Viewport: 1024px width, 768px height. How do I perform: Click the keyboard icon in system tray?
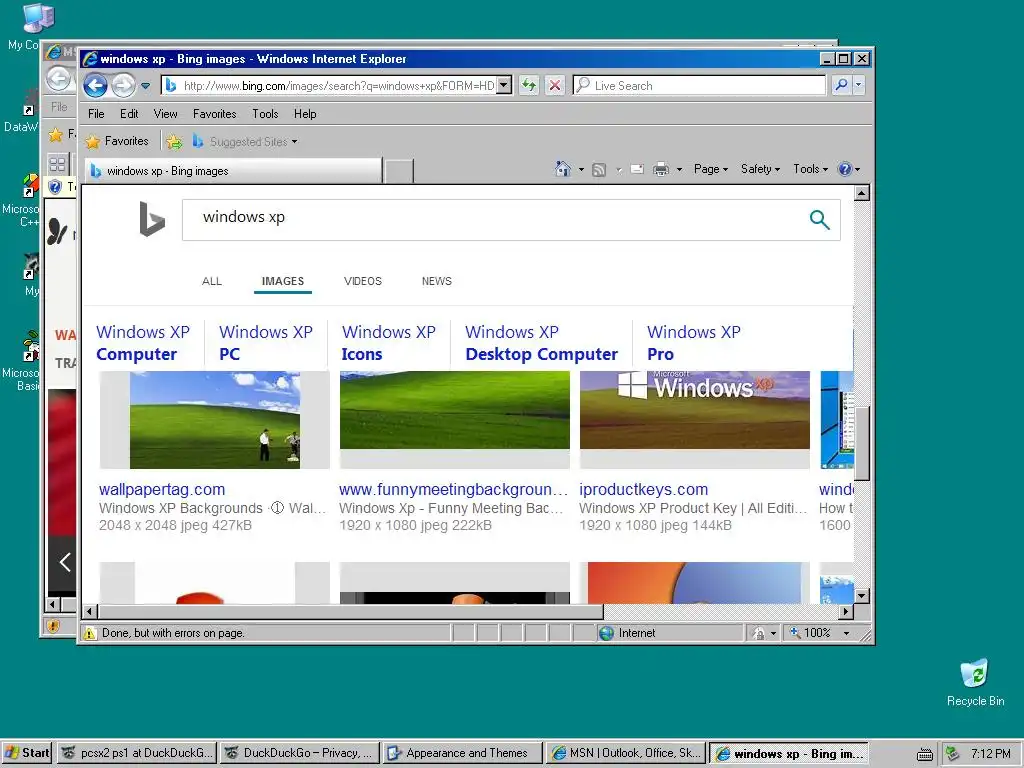[x=925, y=754]
